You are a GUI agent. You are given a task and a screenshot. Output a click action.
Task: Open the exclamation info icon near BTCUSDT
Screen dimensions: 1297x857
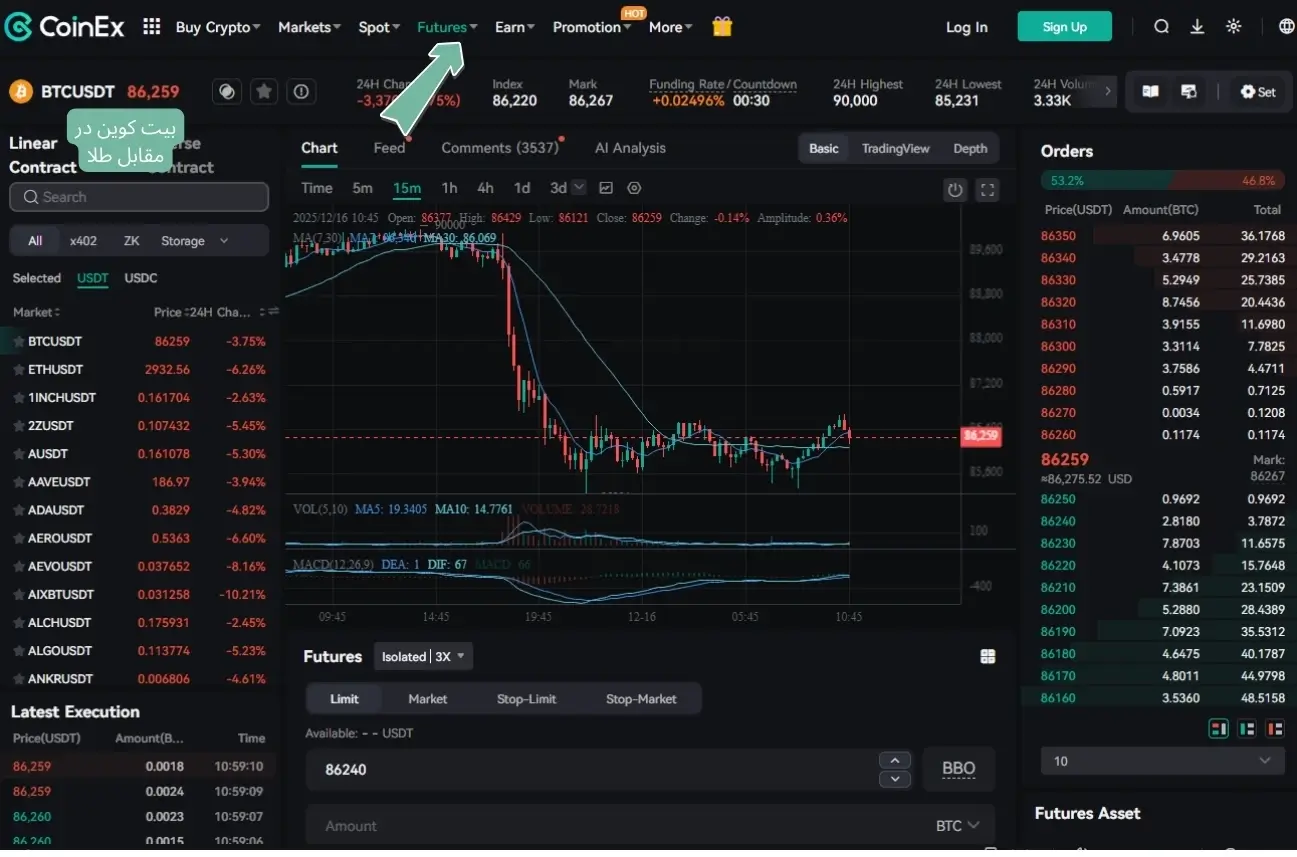coord(301,92)
